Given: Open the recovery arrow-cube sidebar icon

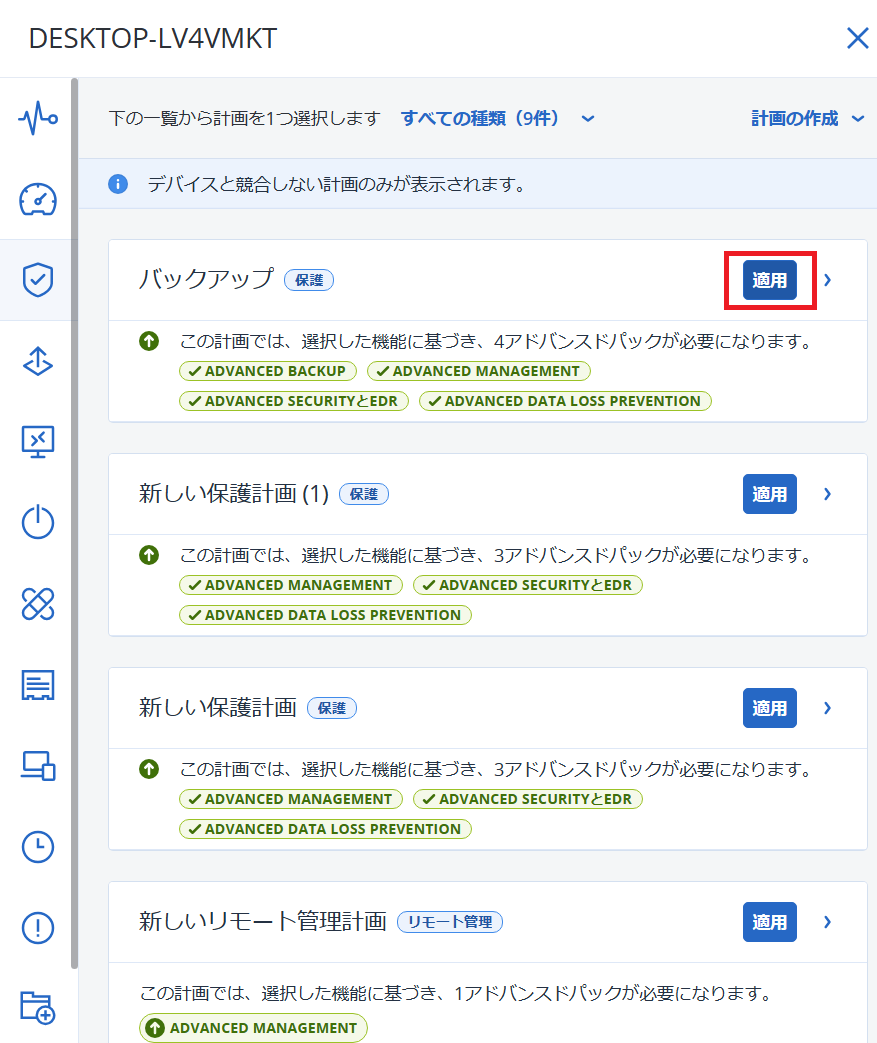Looking at the screenshot, I should [x=38, y=361].
